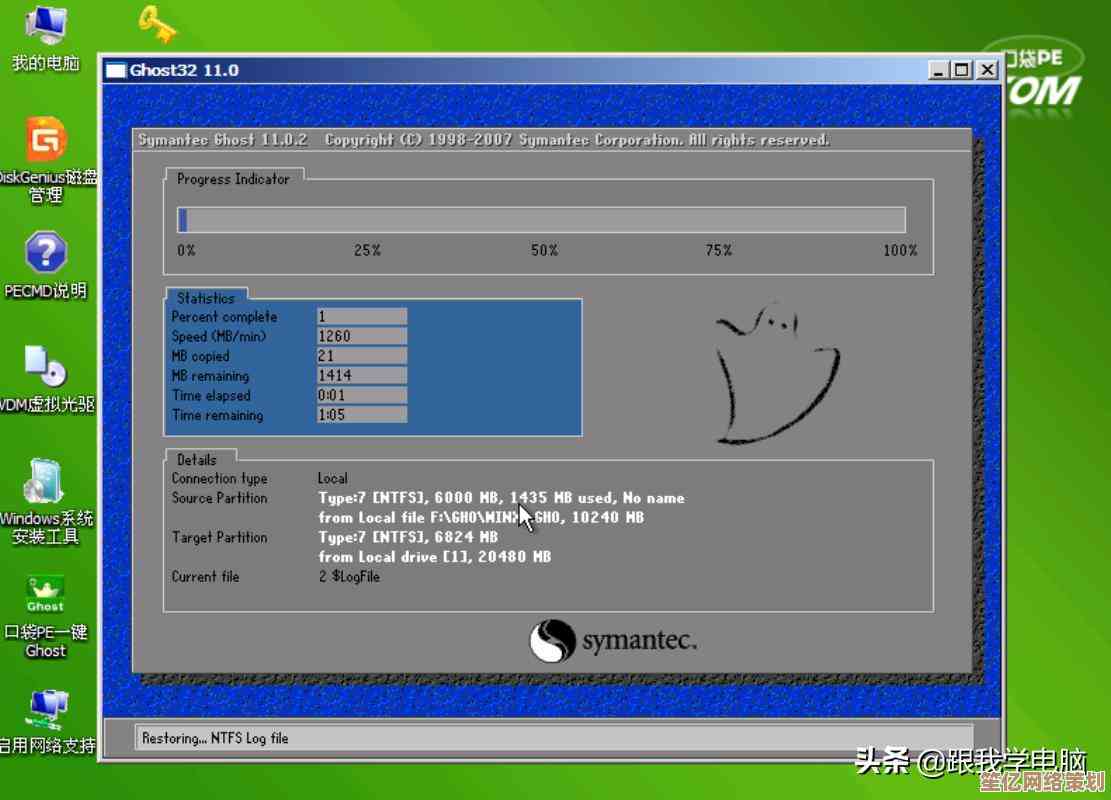Select the Percent complete value field
This screenshot has width=1111, height=800.
click(x=362, y=317)
